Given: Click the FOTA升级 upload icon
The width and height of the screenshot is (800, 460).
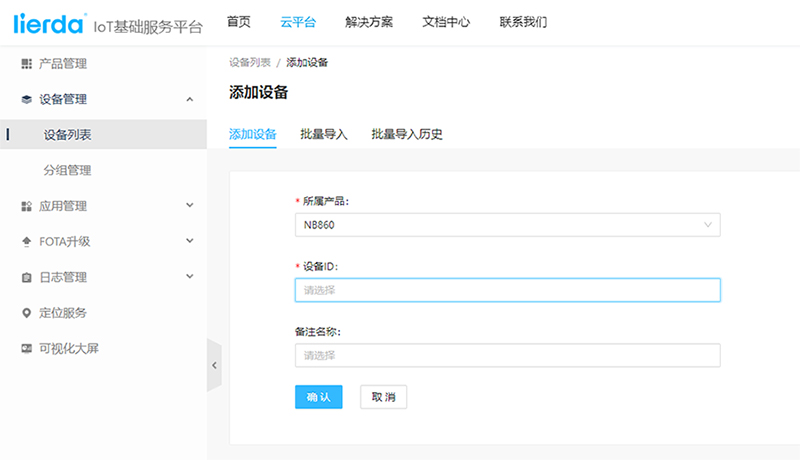Looking at the screenshot, I should pyautogui.click(x=26, y=242).
